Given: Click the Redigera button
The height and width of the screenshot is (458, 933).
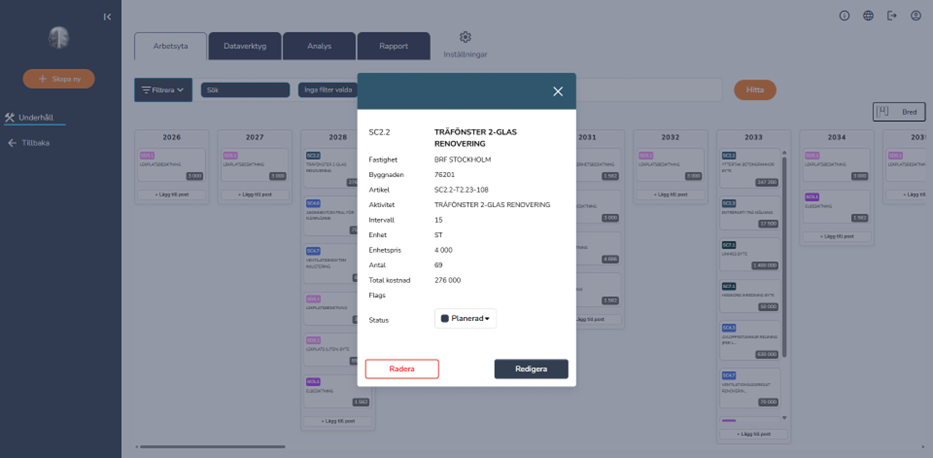Looking at the screenshot, I should tap(531, 369).
